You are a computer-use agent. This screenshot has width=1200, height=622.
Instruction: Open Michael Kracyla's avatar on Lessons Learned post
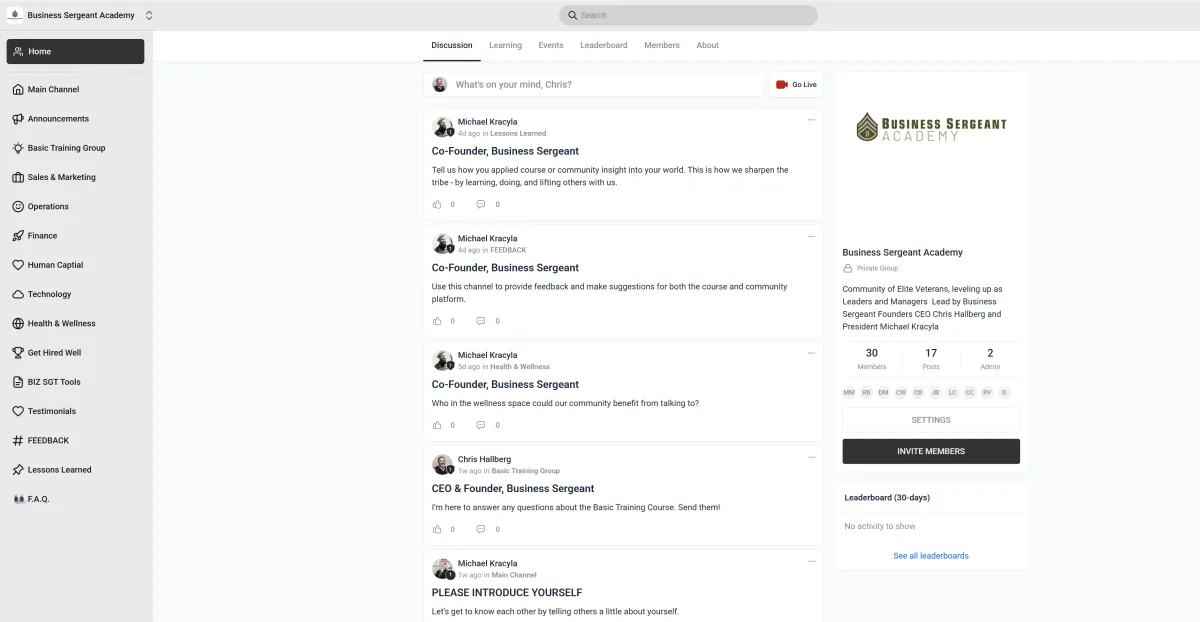click(442, 126)
